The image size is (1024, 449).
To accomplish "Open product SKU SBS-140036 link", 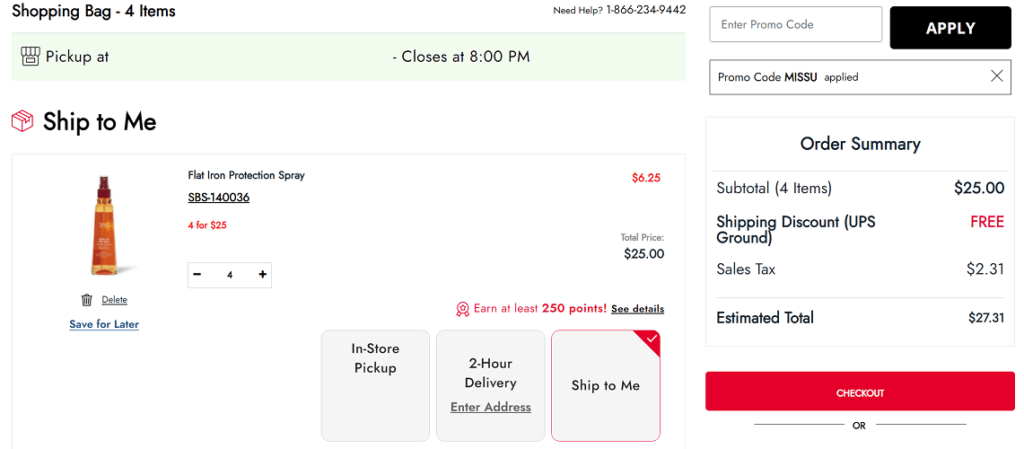I will pyautogui.click(x=218, y=197).
